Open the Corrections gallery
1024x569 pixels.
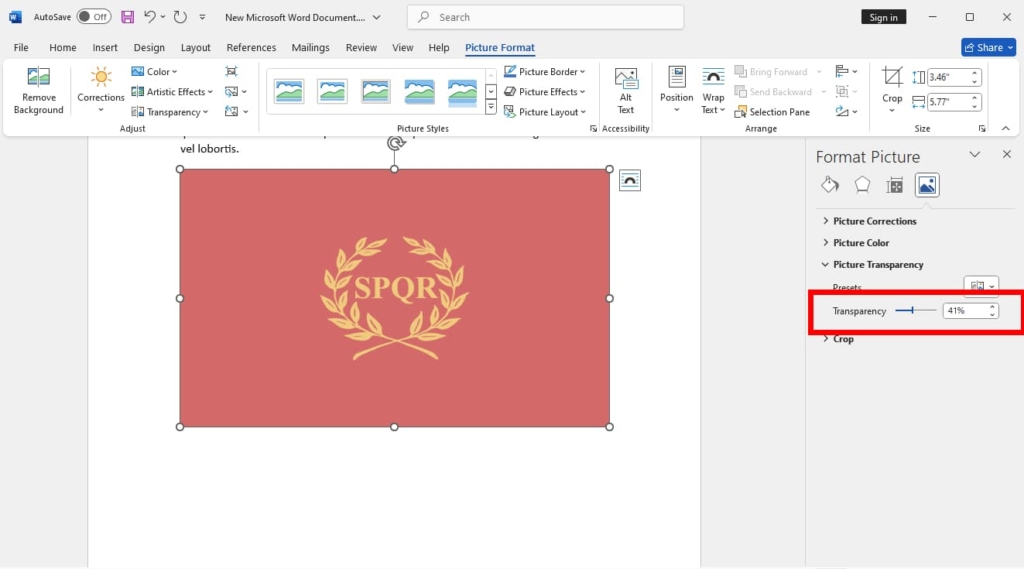pyautogui.click(x=101, y=91)
